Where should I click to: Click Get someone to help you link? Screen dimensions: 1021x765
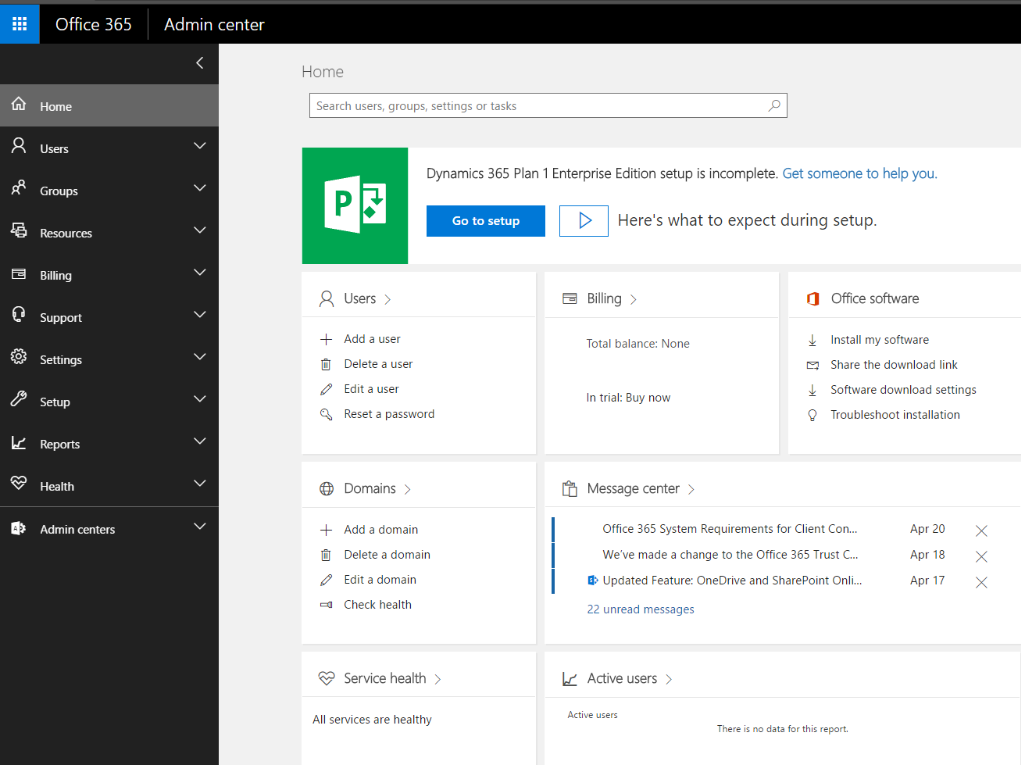click(859, 174)
